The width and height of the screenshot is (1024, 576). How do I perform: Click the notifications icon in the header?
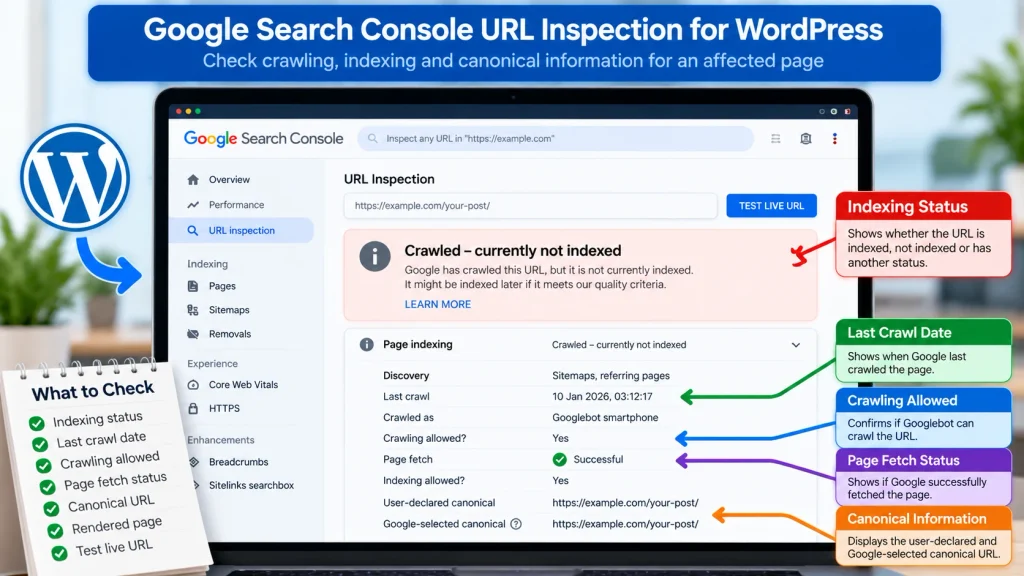point(806,138)
